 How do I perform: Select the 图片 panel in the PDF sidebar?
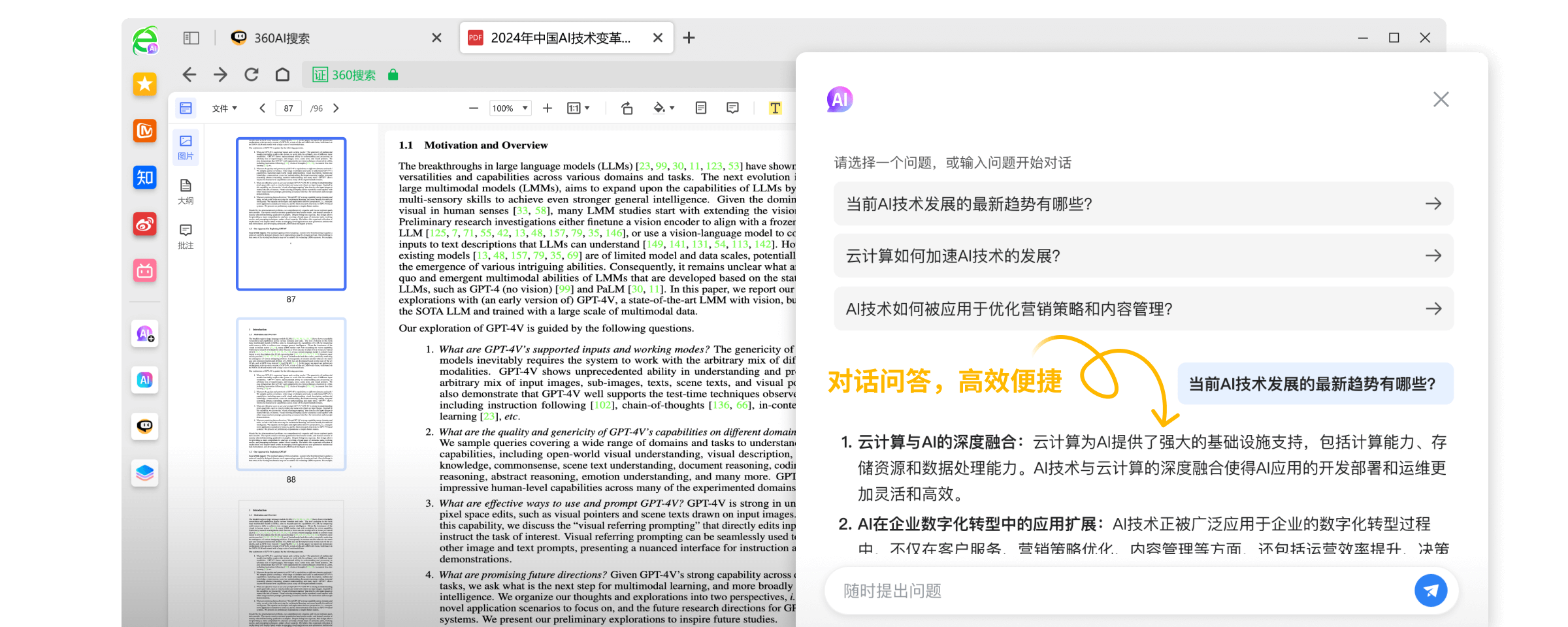click(x=186, y=145)
